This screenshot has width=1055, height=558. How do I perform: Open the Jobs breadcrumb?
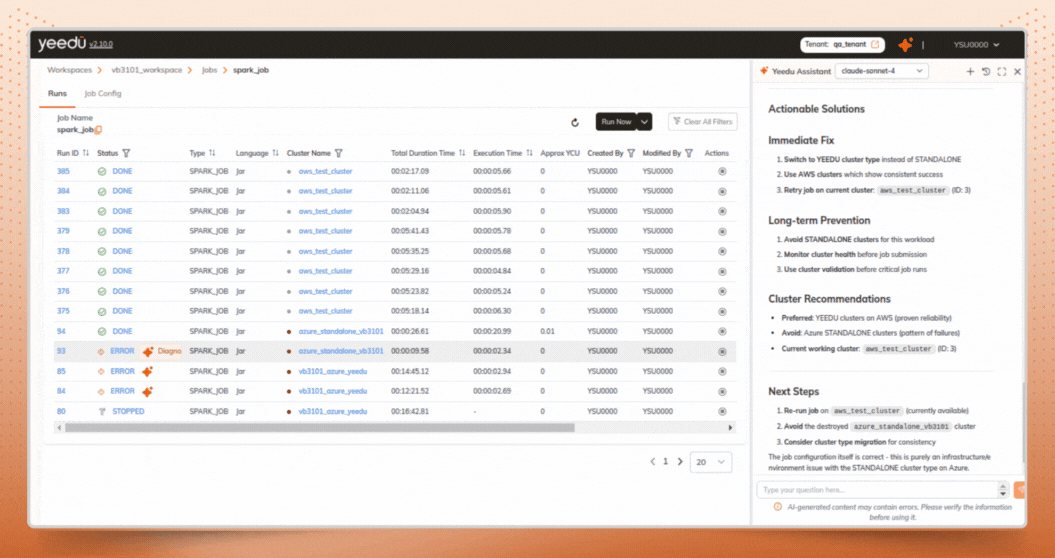[x=209, y=70]
